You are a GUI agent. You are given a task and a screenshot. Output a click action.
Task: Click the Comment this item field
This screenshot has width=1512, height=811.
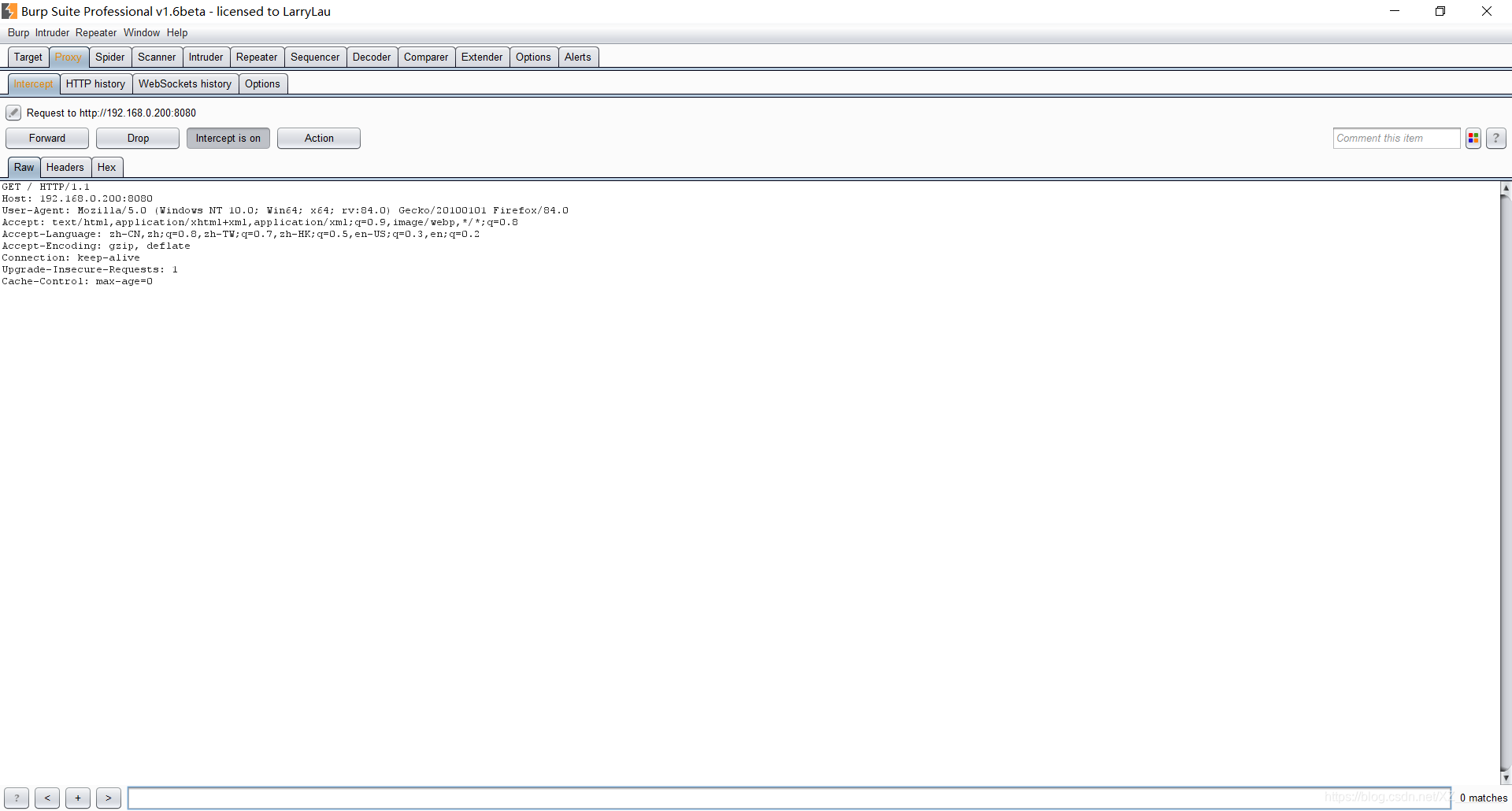tap(1396, 139)
